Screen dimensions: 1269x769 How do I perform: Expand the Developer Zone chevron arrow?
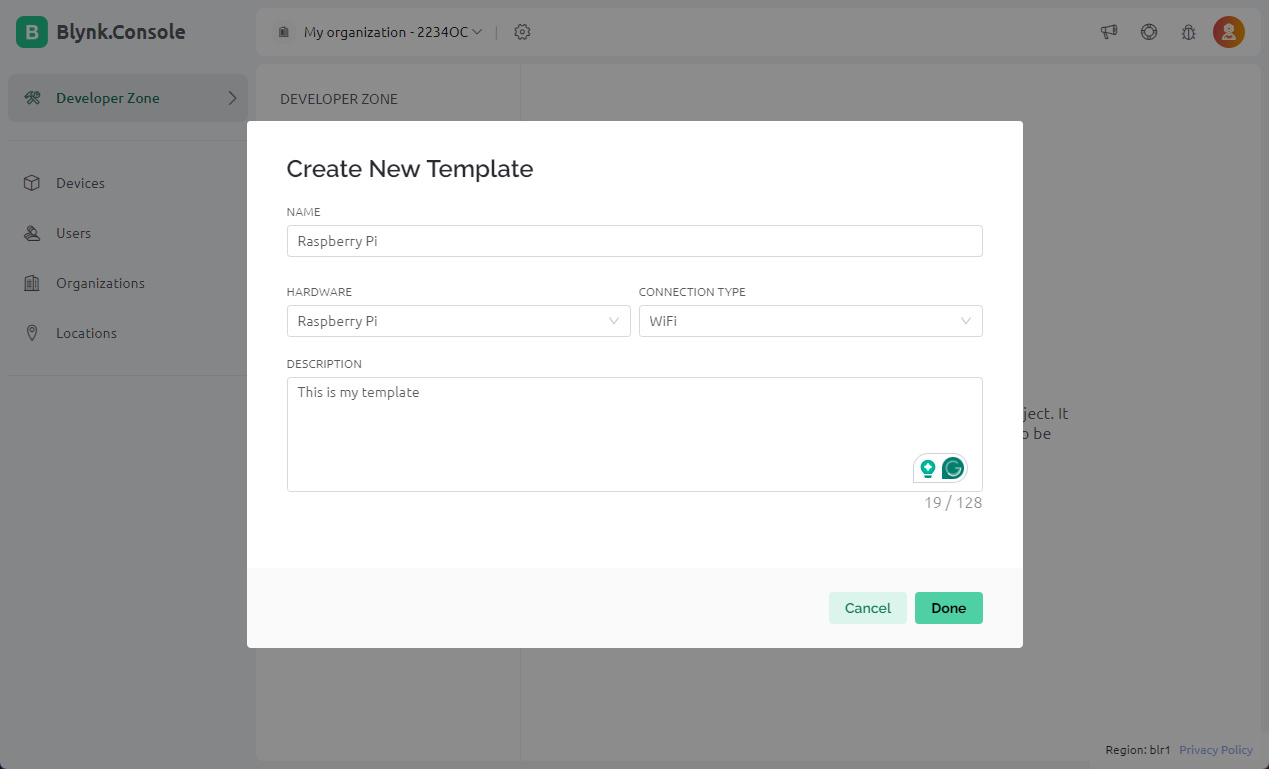(x=232, y=98)
